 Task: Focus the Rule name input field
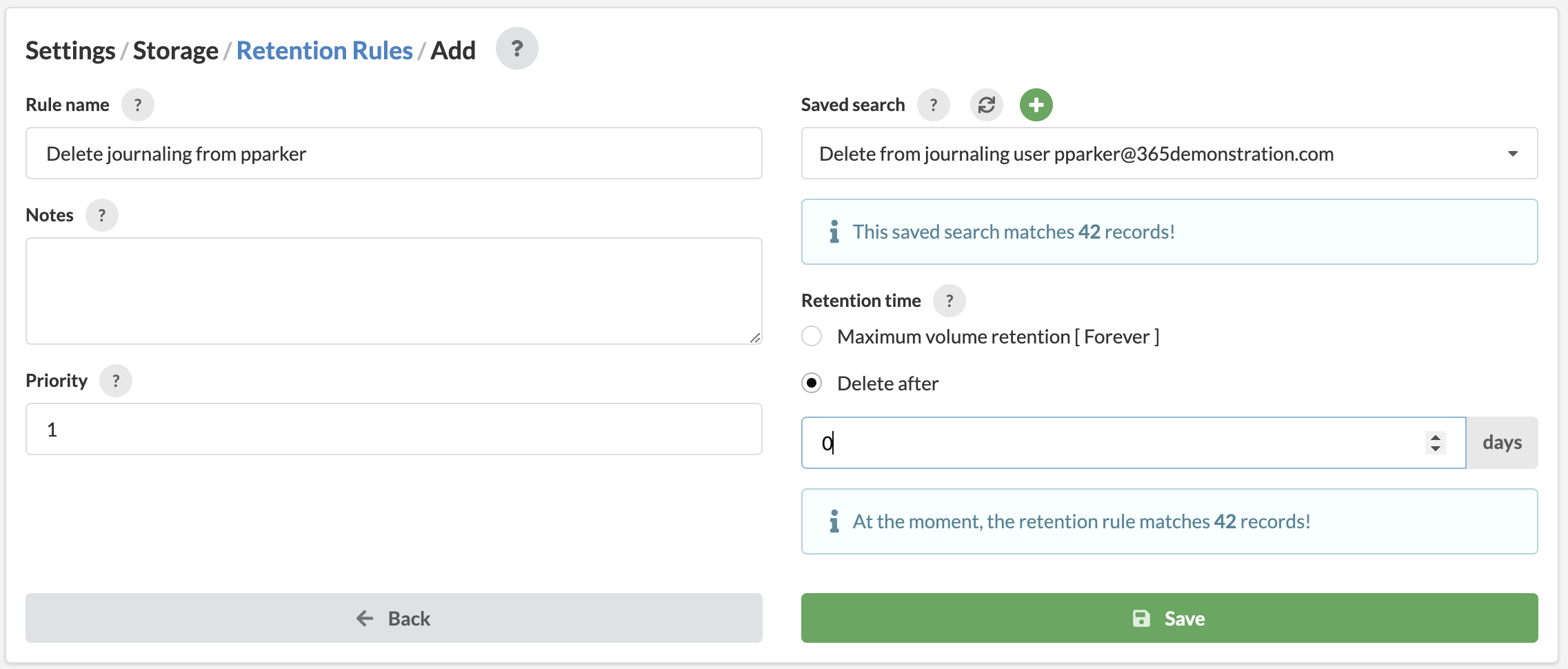coord(394,153)
